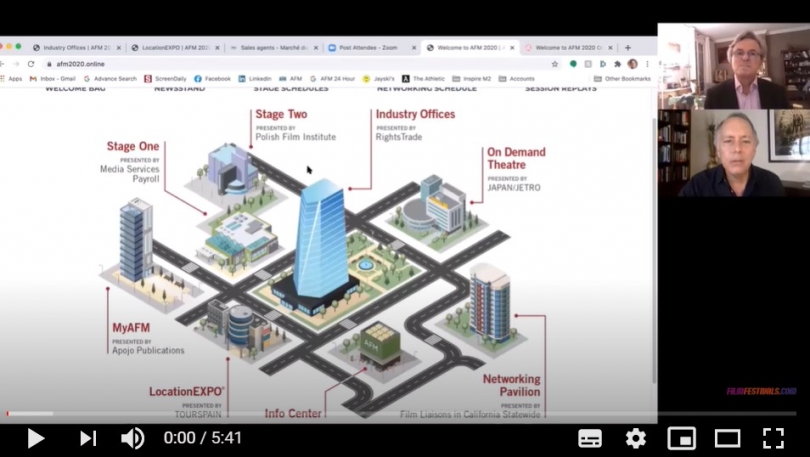Open the Industry Offices browser tab
Screen dimensions: 810x457
point(76,48)
